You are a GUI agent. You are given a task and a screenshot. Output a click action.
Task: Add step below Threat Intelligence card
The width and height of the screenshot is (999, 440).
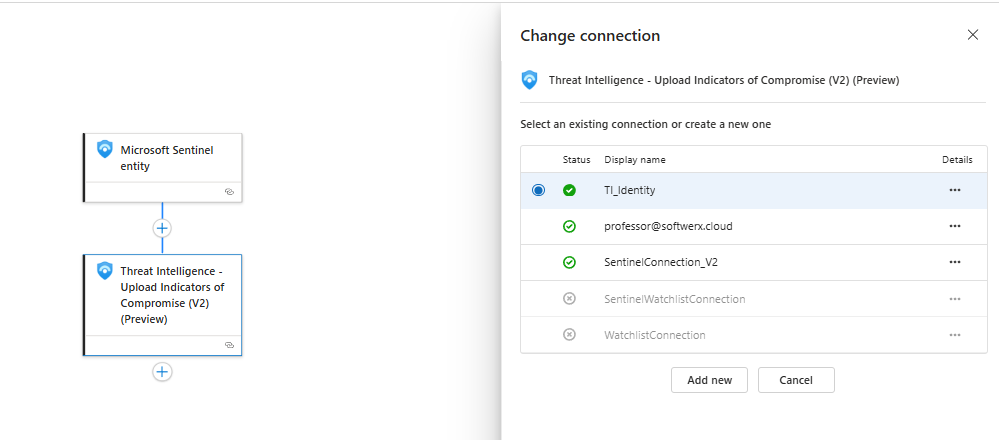pos(162,372)
